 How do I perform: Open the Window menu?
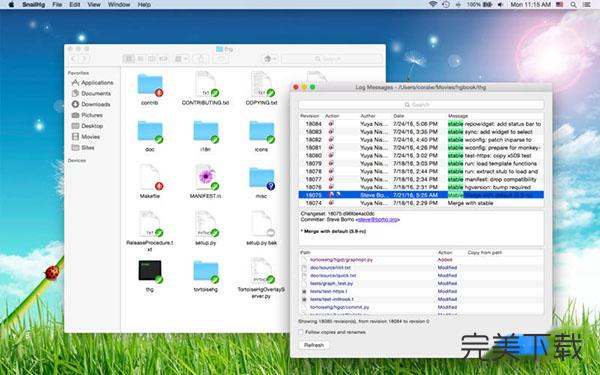click(119, 5)
